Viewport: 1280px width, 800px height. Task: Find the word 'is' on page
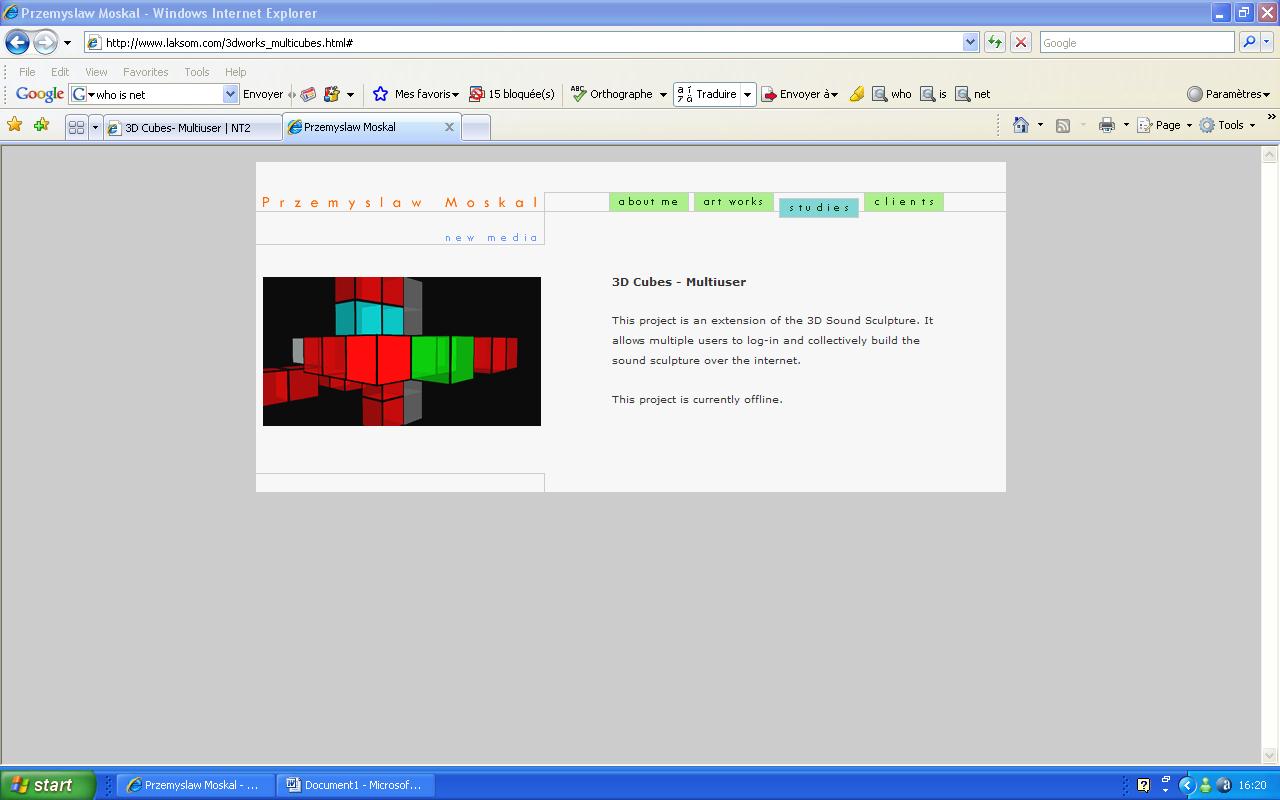tap(933, 94)
